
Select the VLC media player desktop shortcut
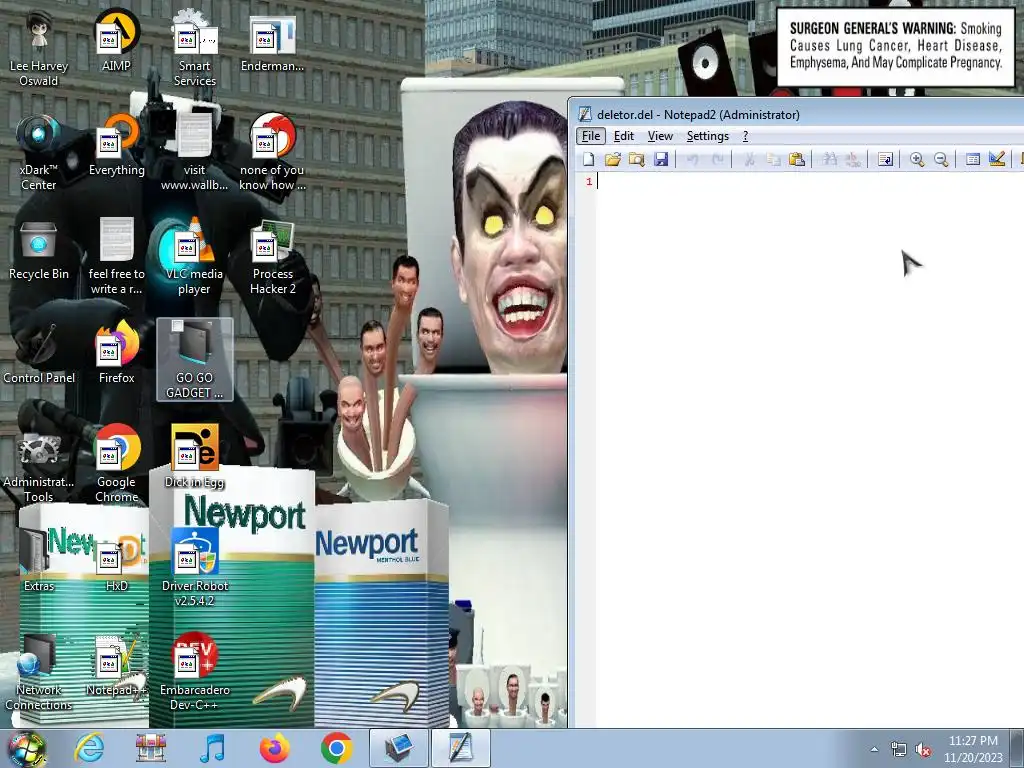click(195, 256)
